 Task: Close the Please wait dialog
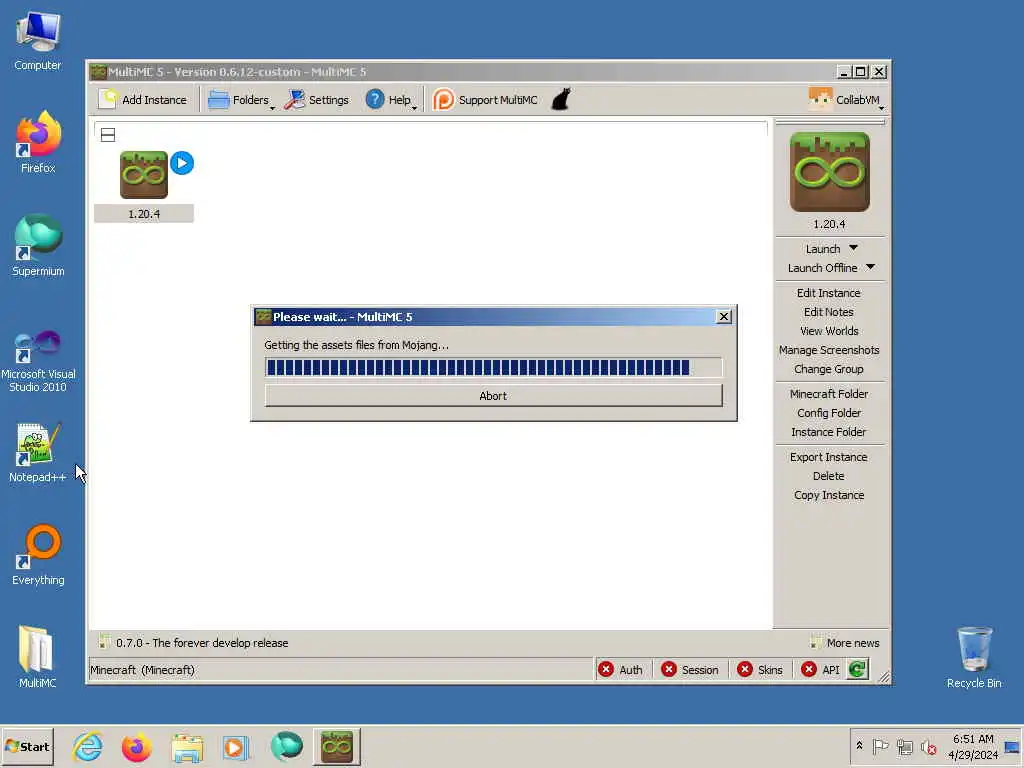tap(724, 317)
